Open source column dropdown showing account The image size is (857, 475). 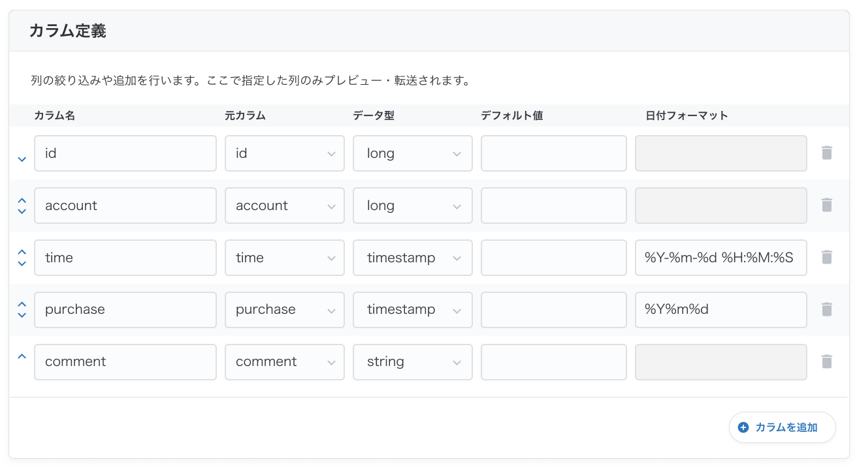[x=285, y=206]
